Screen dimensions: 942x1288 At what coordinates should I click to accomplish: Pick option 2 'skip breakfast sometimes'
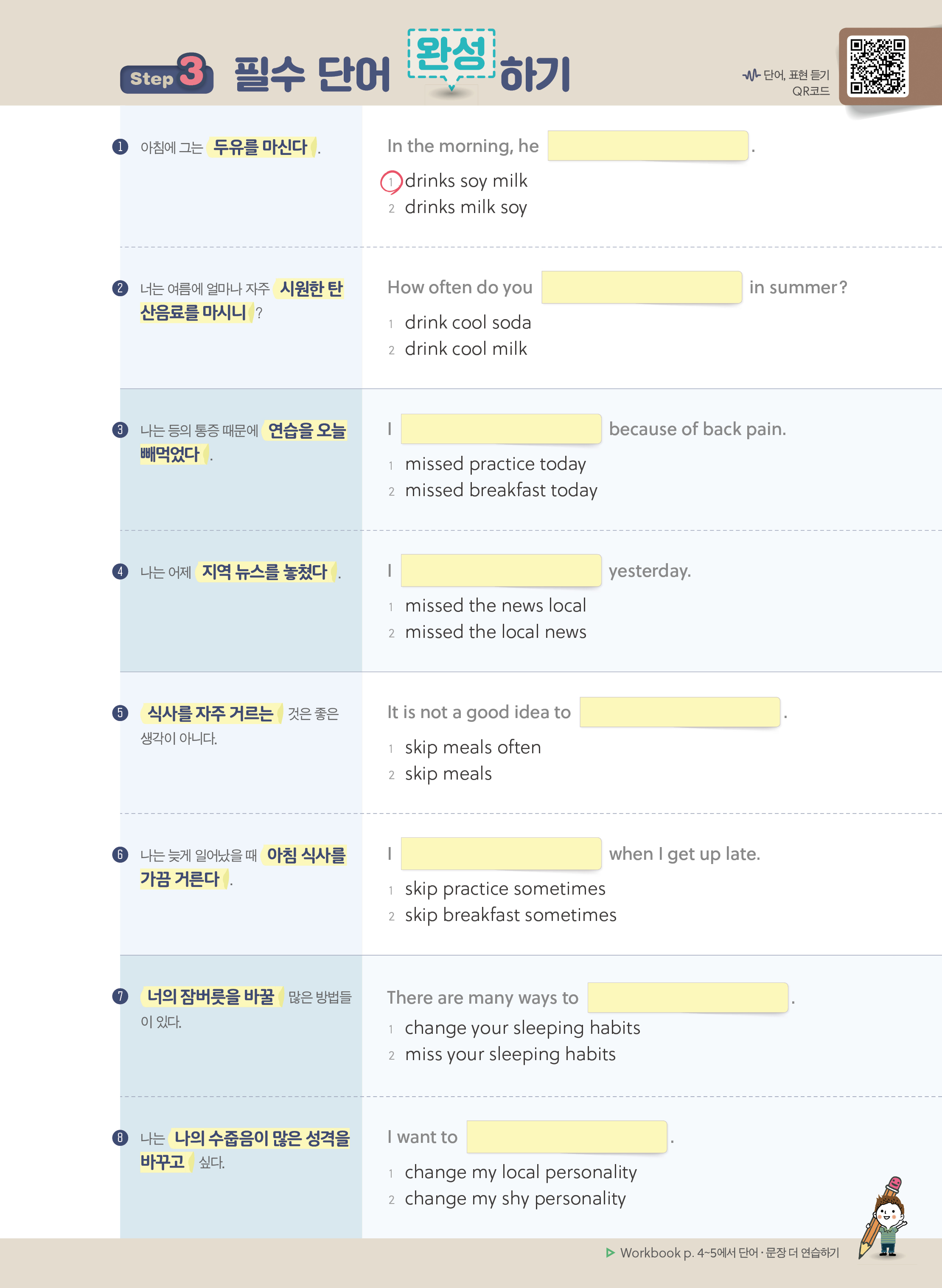coord(510,915)
